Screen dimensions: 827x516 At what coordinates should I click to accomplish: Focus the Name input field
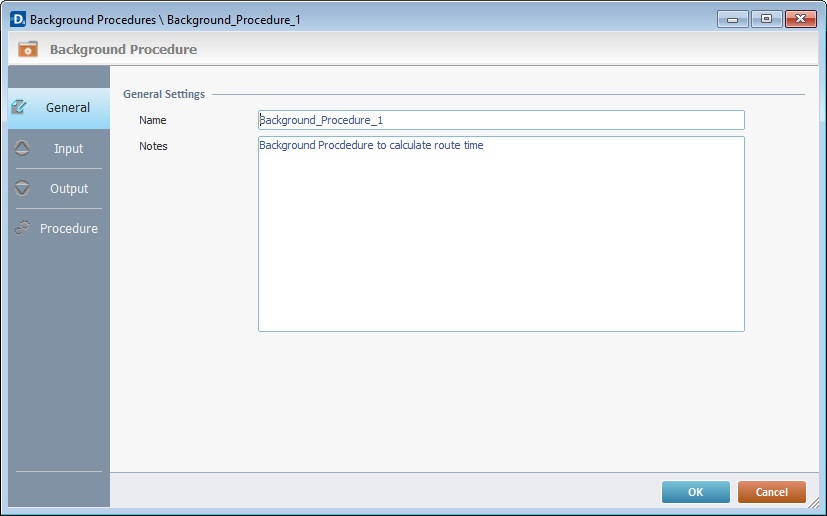[x=500, y=120]
